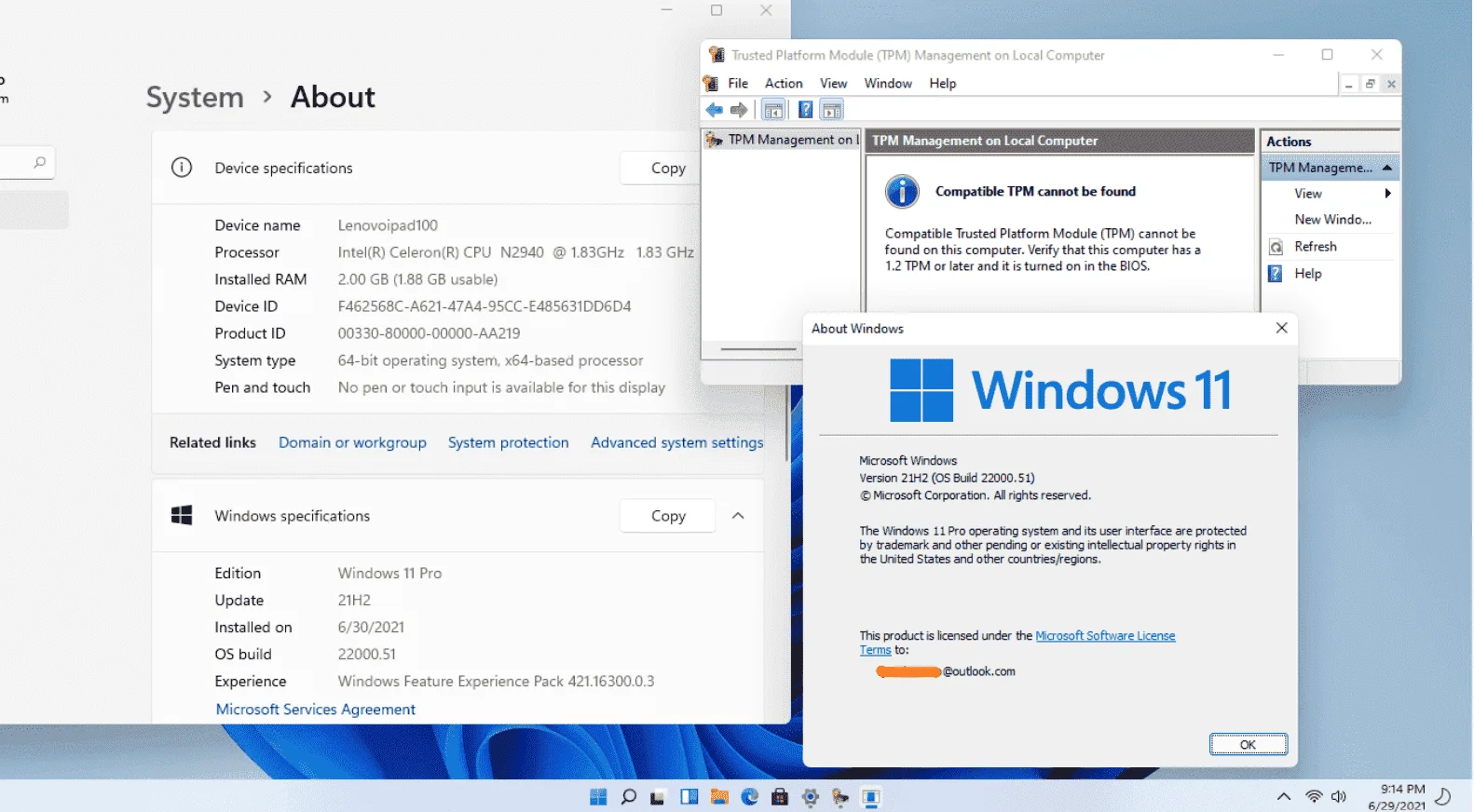Image resolution: width=1474 pixels, height=812 pixels.
Task: Collapse the Windows specifications section
Action: pyautogui.click(x=738, y=515)
